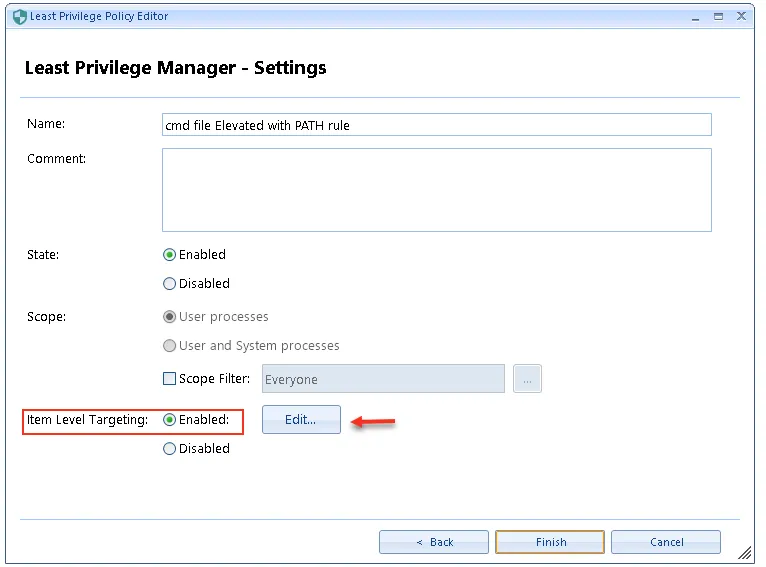
Task: Enable Item Level Targeting
Action: (x=170, y=420)
